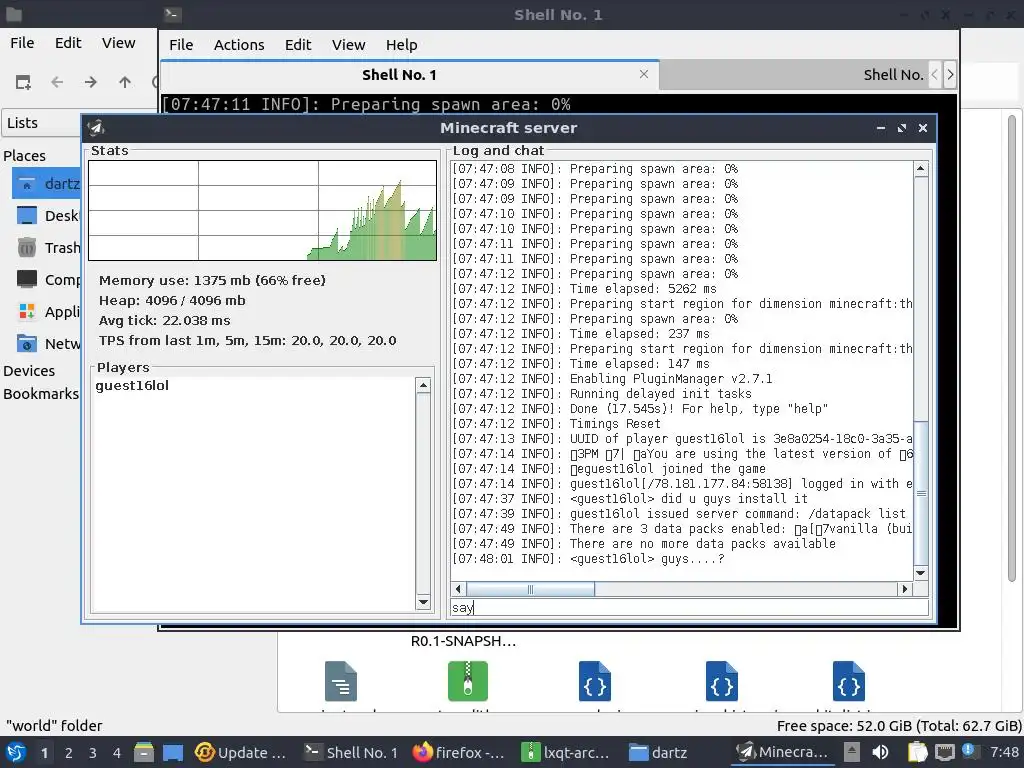Click the Minecraft server window icon
1024x768 pixels.
(96, 127)
